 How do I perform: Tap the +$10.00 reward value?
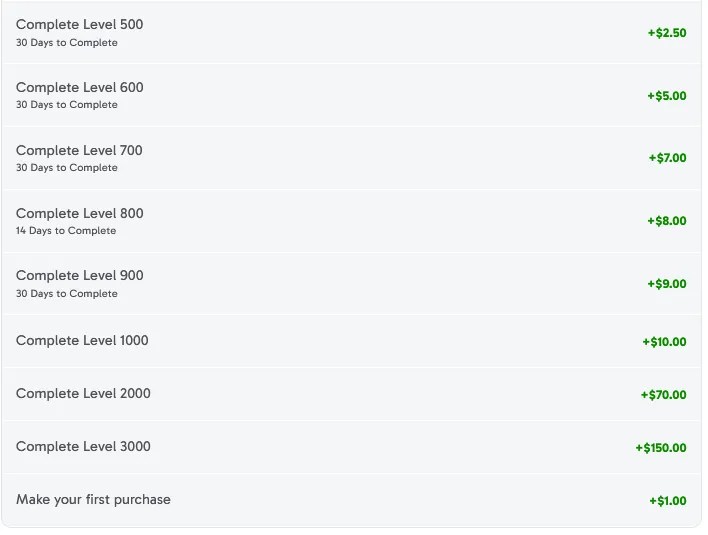[x=664, y=342]
